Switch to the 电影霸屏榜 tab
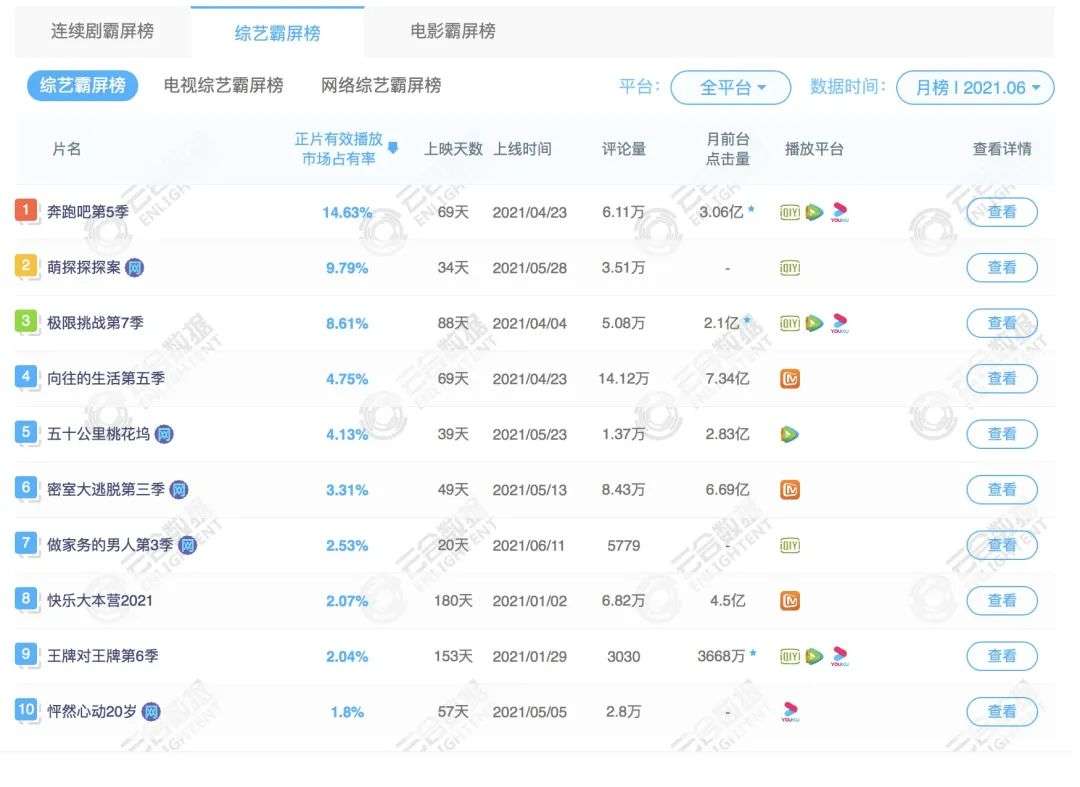 (x=453, y=32)
